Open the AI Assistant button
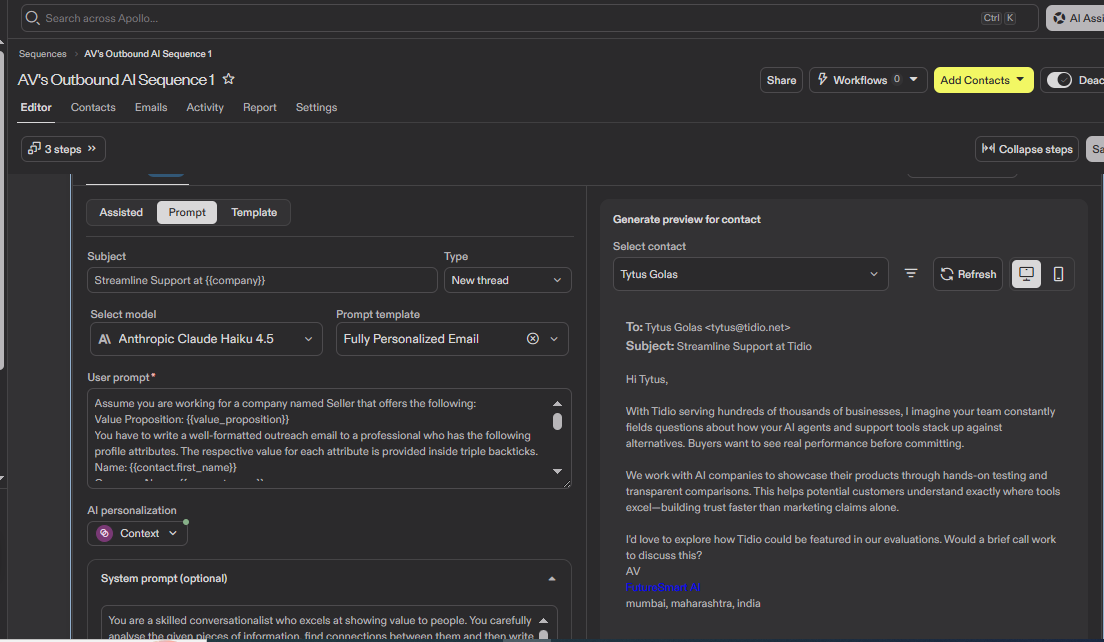 [1076, 18]
